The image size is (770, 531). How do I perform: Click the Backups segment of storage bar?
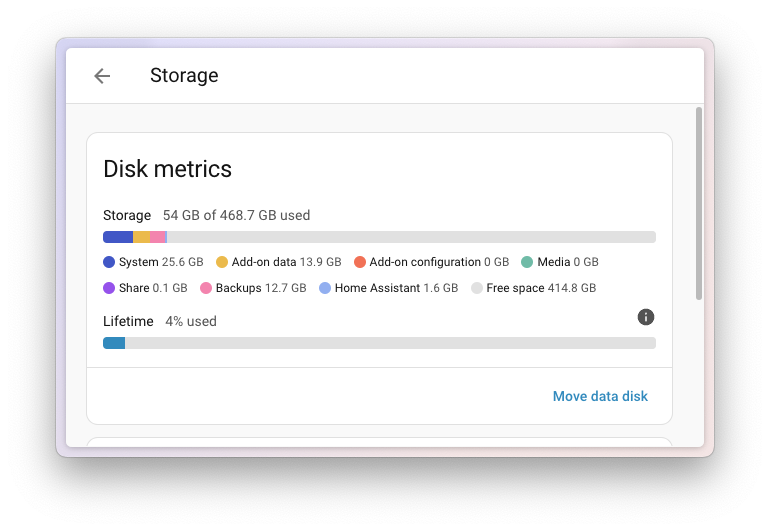(158, 237)
